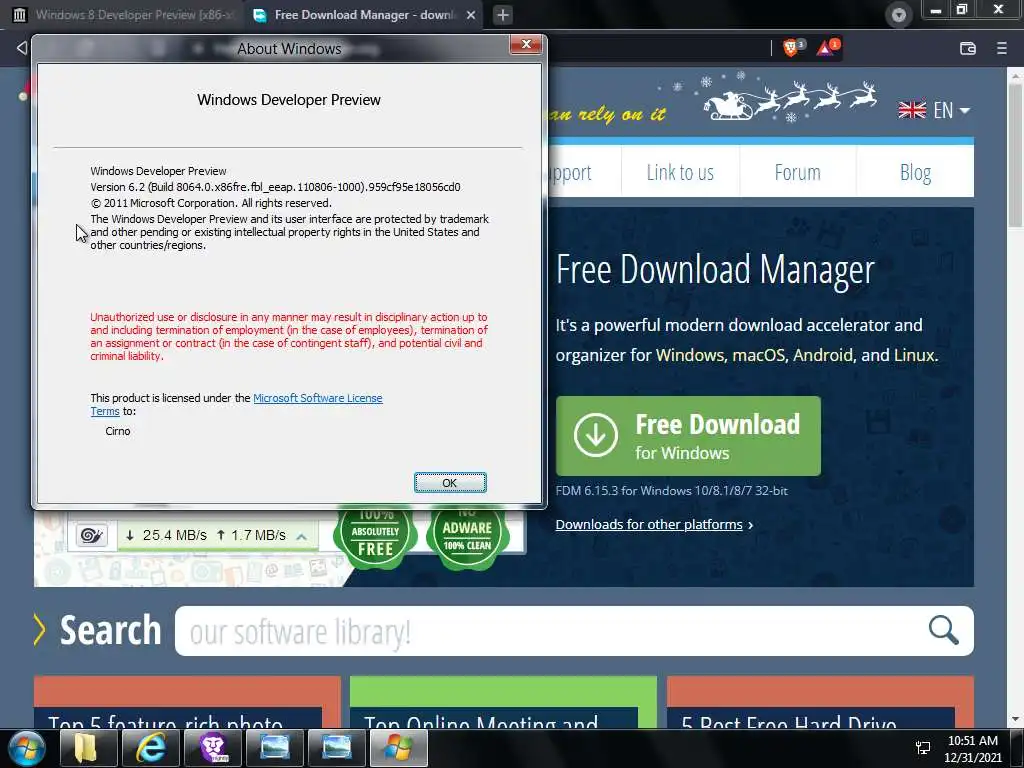Click the '© 2011 Microsoft Corporation' line

tap(211, 203)
